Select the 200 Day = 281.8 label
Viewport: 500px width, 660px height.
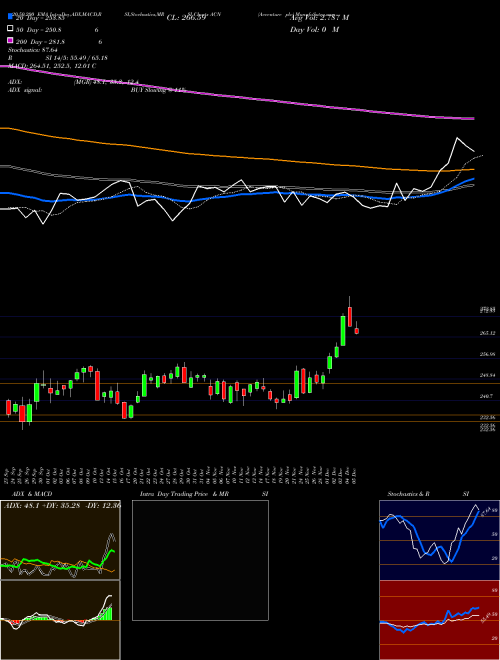click(x=40, y=42)
